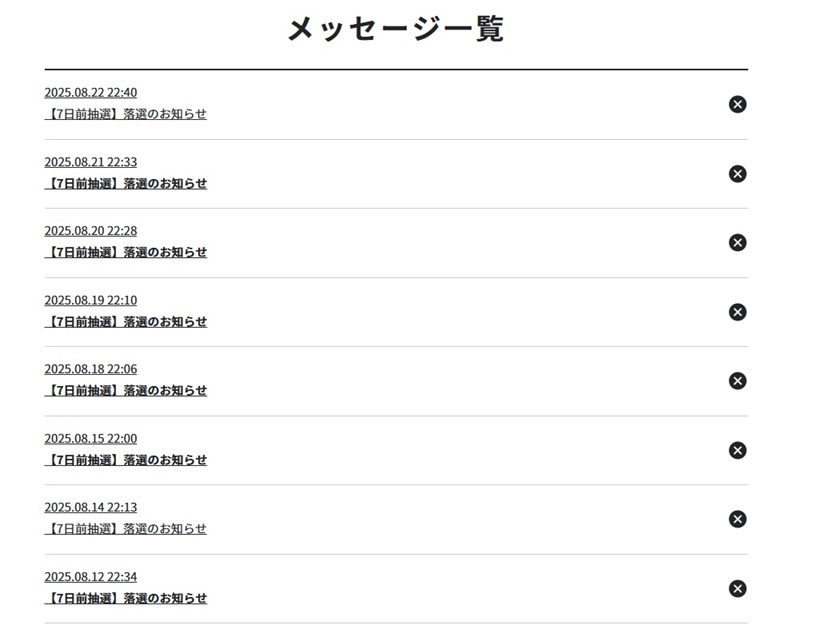Open the 【7日前抽選】 message under 2025.08.15
Screen dimensions: 828x637
pos(127,460)
